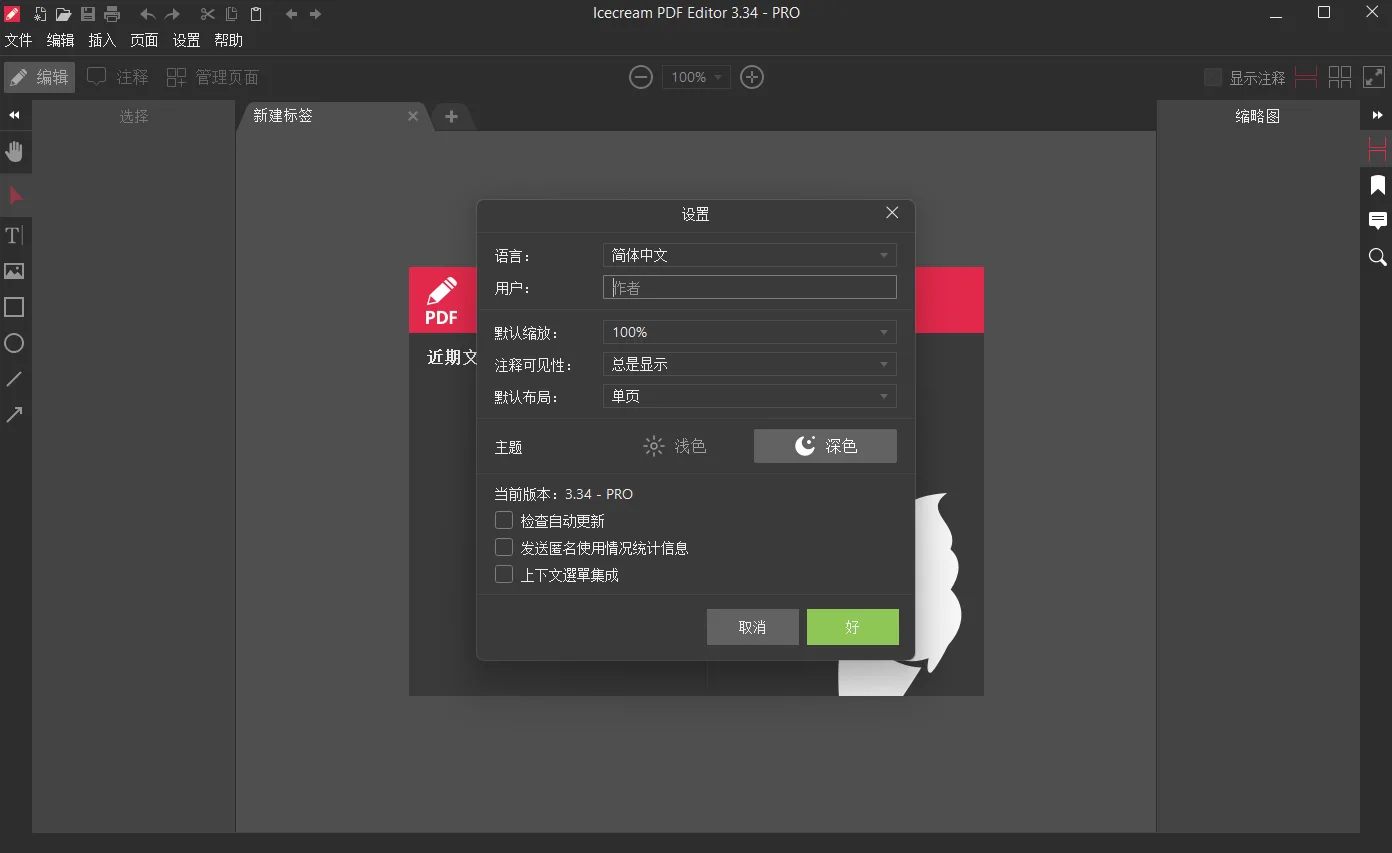This screenshot has width=1392, height=853.
Task: Open the 文件 menu
Action: coord(19,40)
